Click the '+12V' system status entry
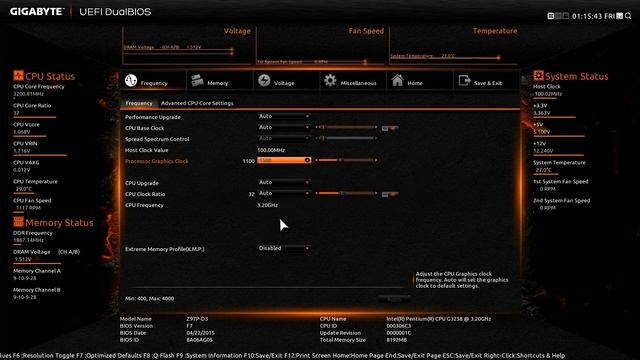640x360 pixels. click(543, 147)
